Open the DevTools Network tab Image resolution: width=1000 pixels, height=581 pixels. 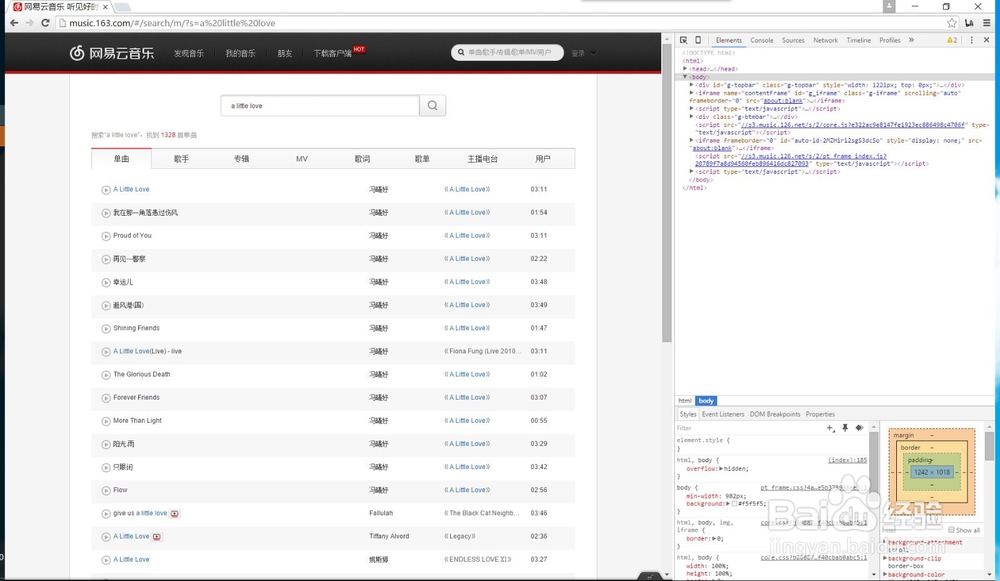coord(825,40)
